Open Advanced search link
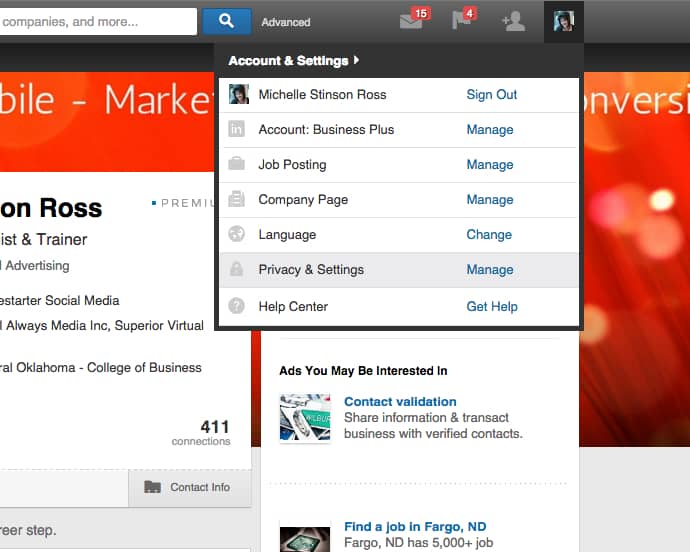690x552 pixels. (286, 22)
